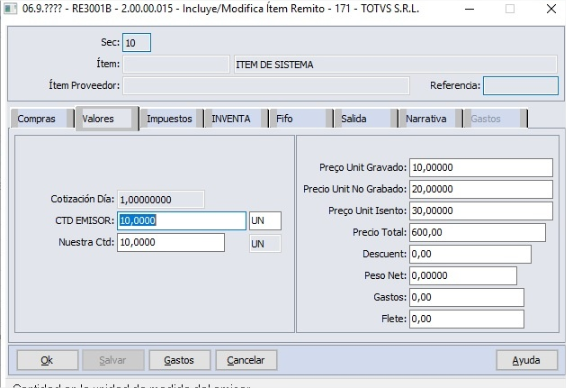
Task: Edit the Preço Unit Isento field
Action: point(481,211)
